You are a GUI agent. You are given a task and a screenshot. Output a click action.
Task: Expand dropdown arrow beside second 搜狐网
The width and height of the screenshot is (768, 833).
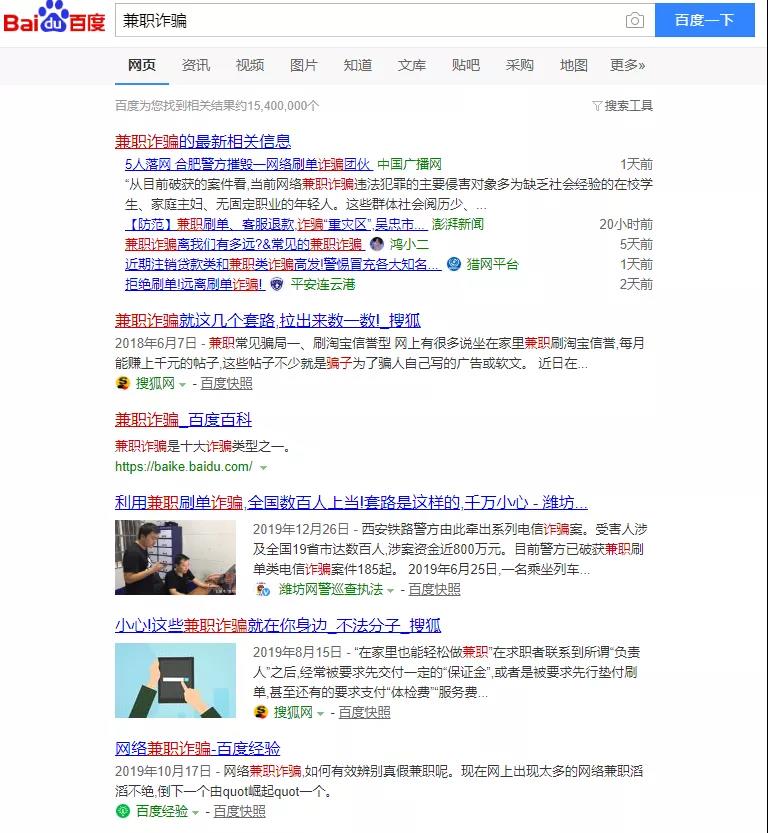[320, 713]
